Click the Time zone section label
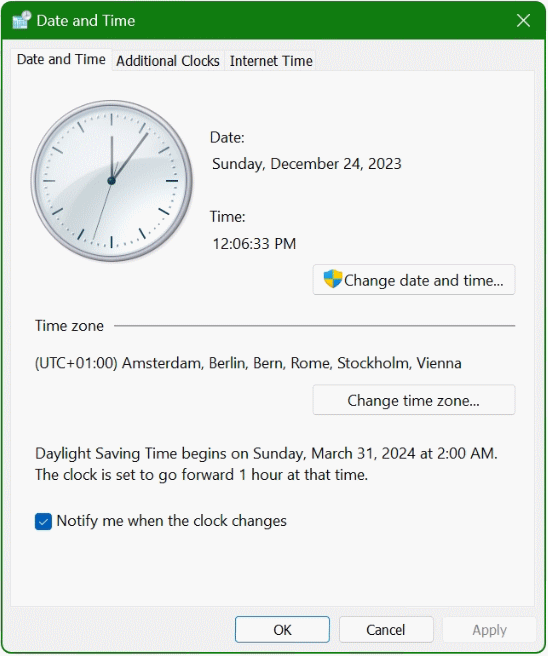Viewport: 548px width, 656px height. pyautogui.click(x=69, y=325)
